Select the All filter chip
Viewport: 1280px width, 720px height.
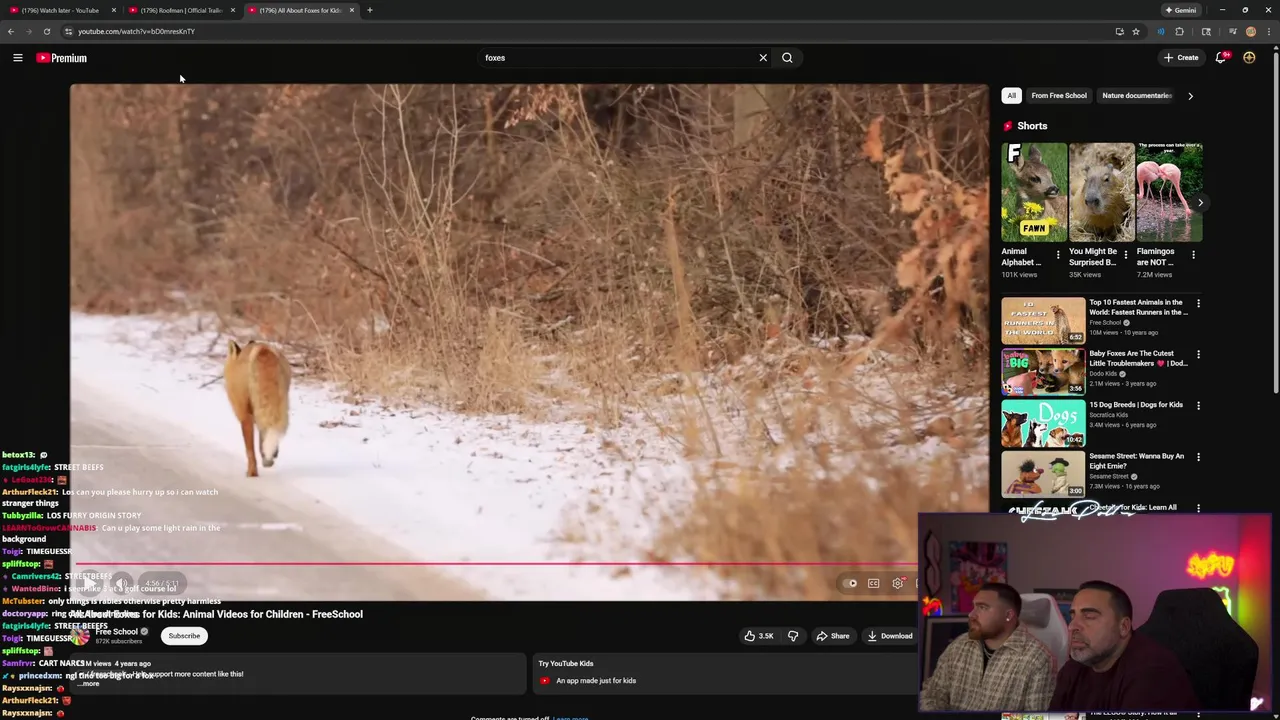click(x=1011, y=96)
